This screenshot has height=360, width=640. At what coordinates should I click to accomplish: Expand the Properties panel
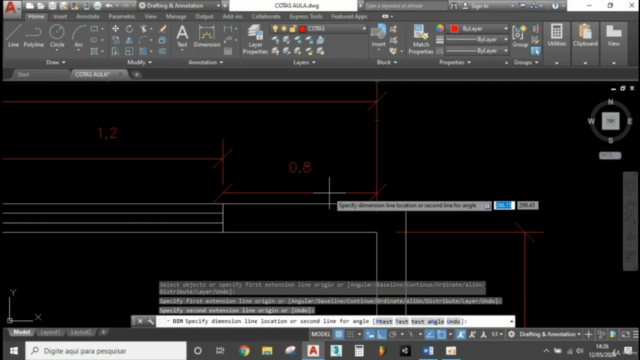[x=454, y=62]
